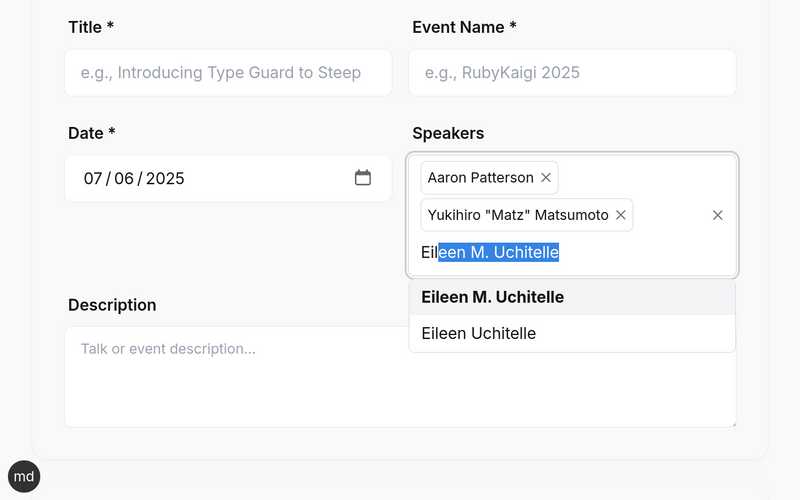The width and height of the screenshot is (800, 500).
Task: Focus the Event Name input field
Action: [572, 73]
